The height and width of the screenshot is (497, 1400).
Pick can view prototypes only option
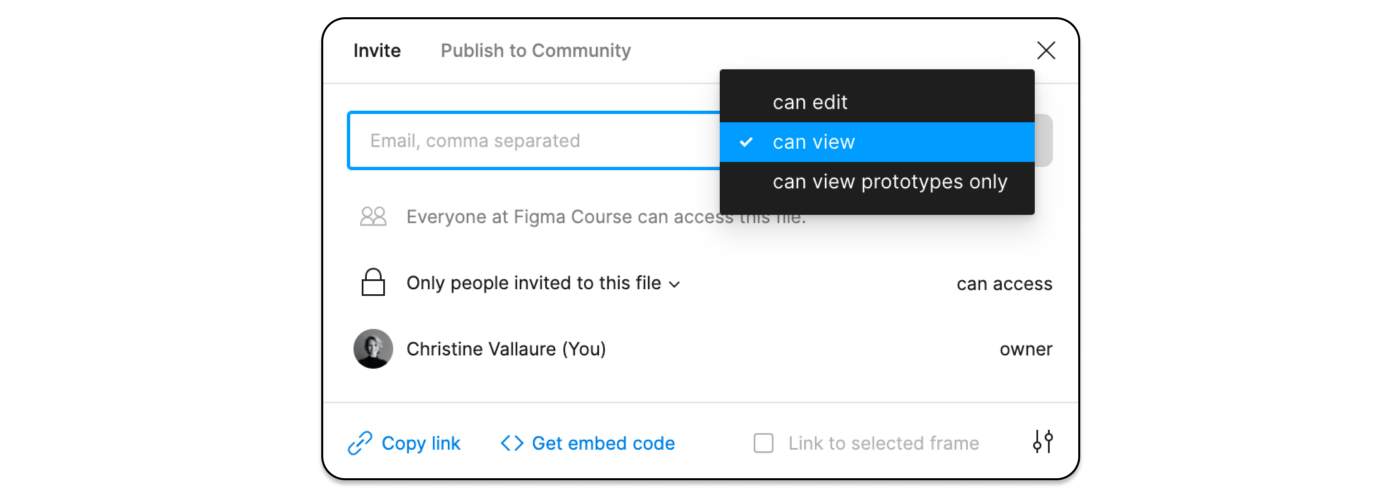coord(890,182)
